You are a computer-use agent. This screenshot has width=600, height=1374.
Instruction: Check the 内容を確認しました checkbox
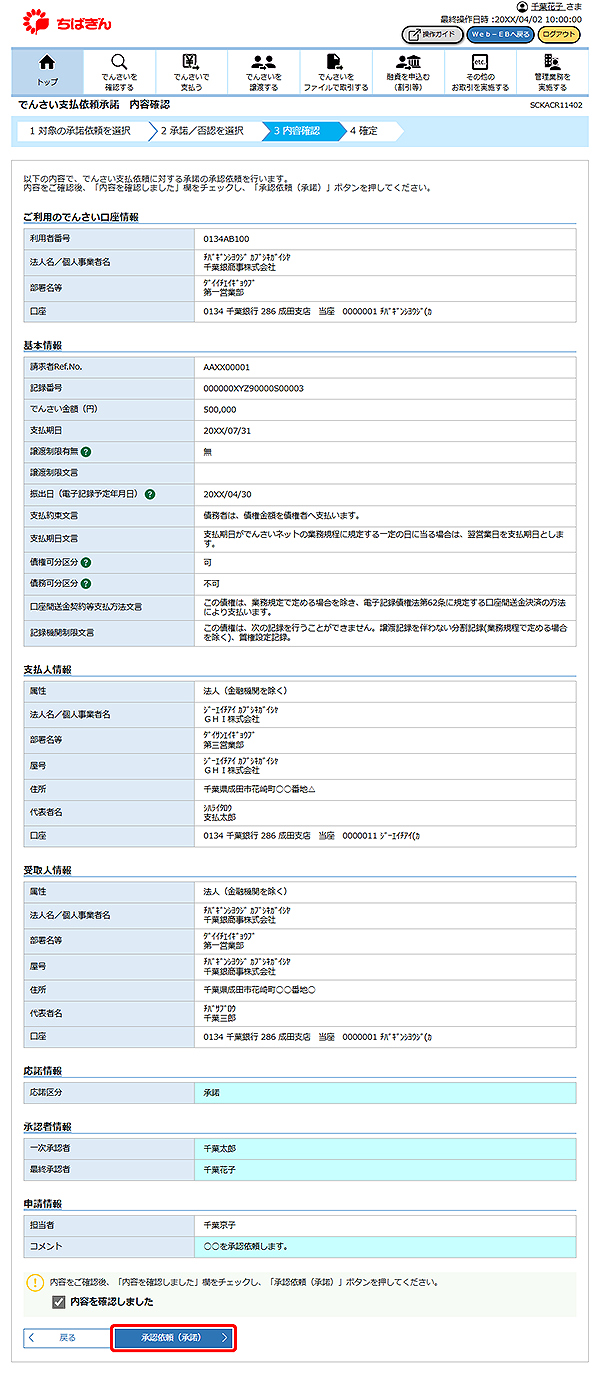[59, 1302]
